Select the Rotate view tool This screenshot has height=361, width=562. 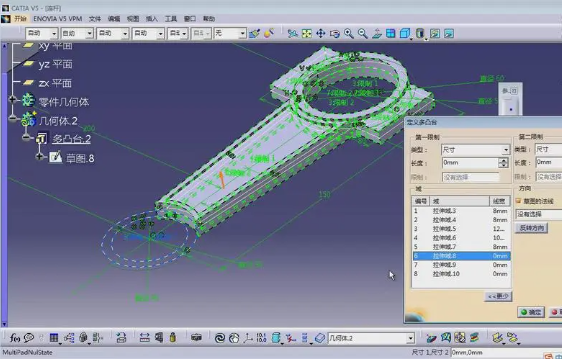[x=334, y=34]
